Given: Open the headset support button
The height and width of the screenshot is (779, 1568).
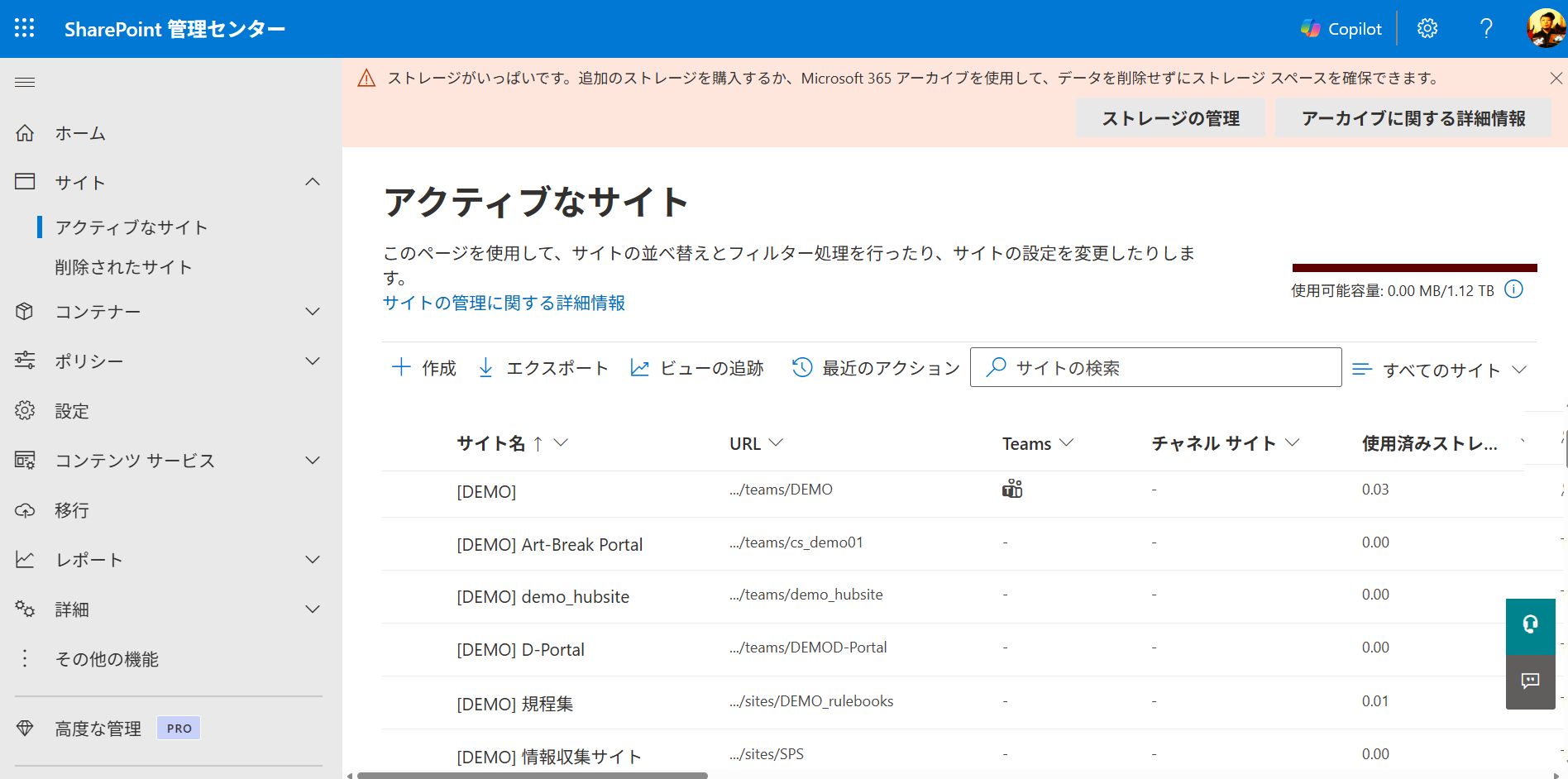Looking at the screenshot, I should [x=1530, y=625].
